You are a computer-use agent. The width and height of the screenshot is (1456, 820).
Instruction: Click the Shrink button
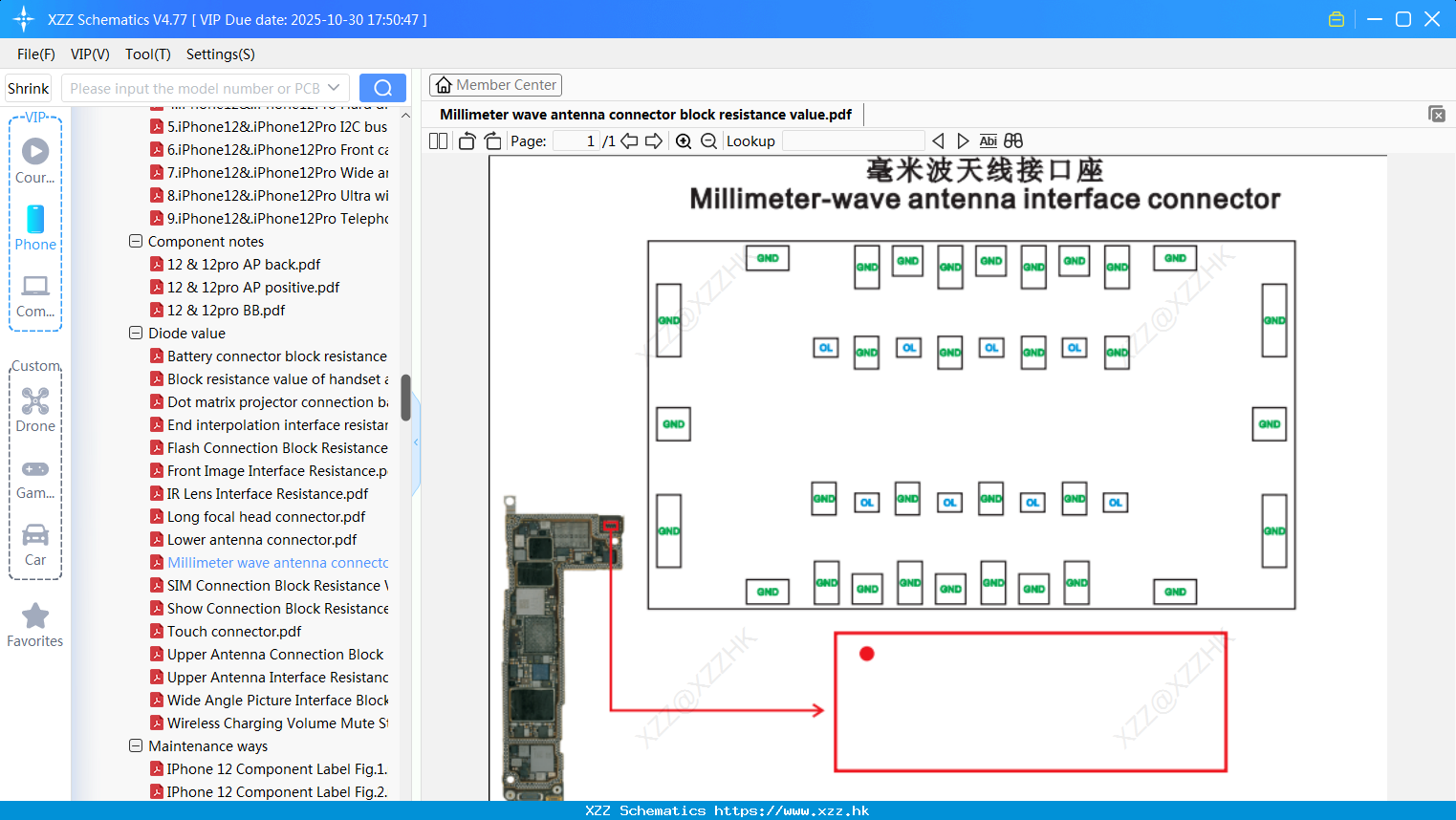[x=28, y=88]
